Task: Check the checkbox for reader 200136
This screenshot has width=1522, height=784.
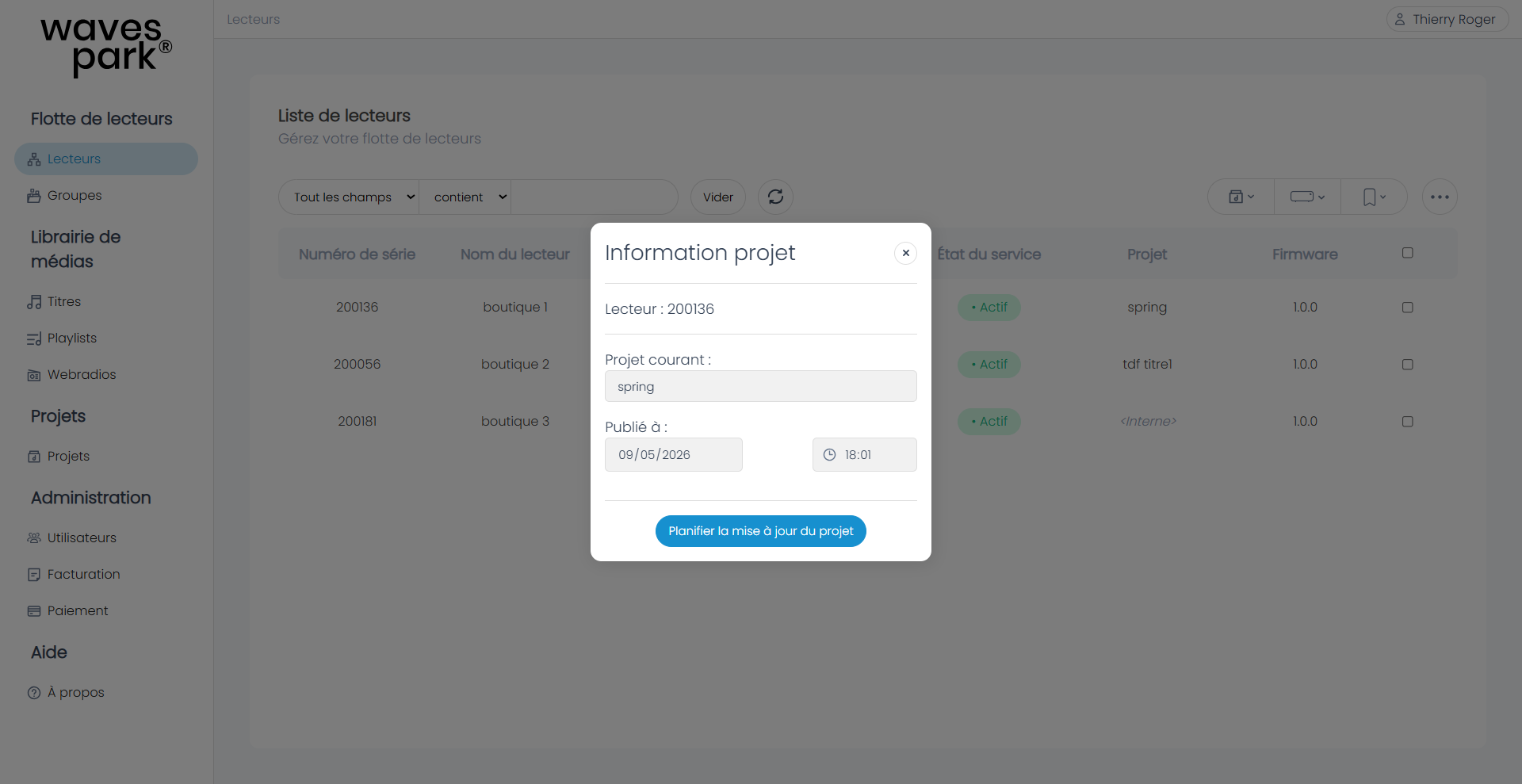Action: pyautogui.click(x=1407, y=307)
